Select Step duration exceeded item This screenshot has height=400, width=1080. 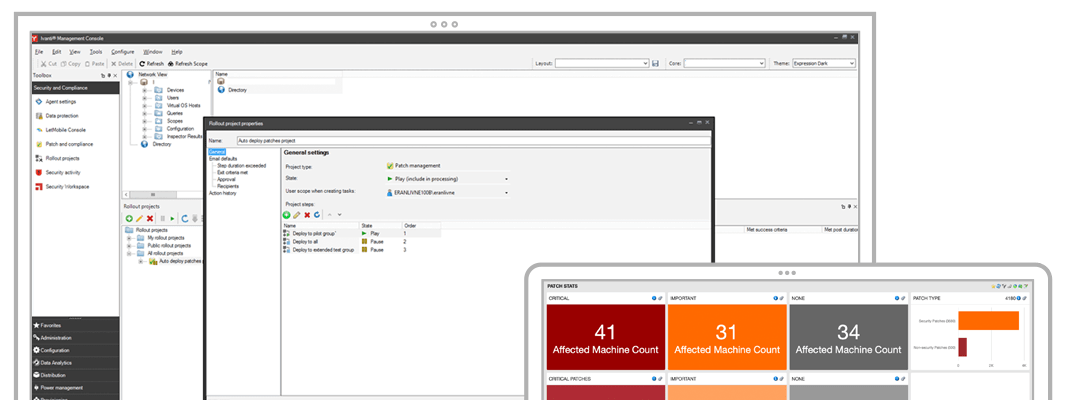pyautogui.click(x=241, y=166)
